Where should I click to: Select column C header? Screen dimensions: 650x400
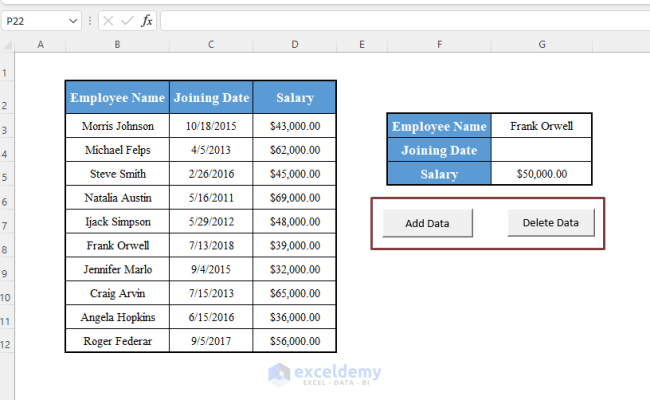211,44
